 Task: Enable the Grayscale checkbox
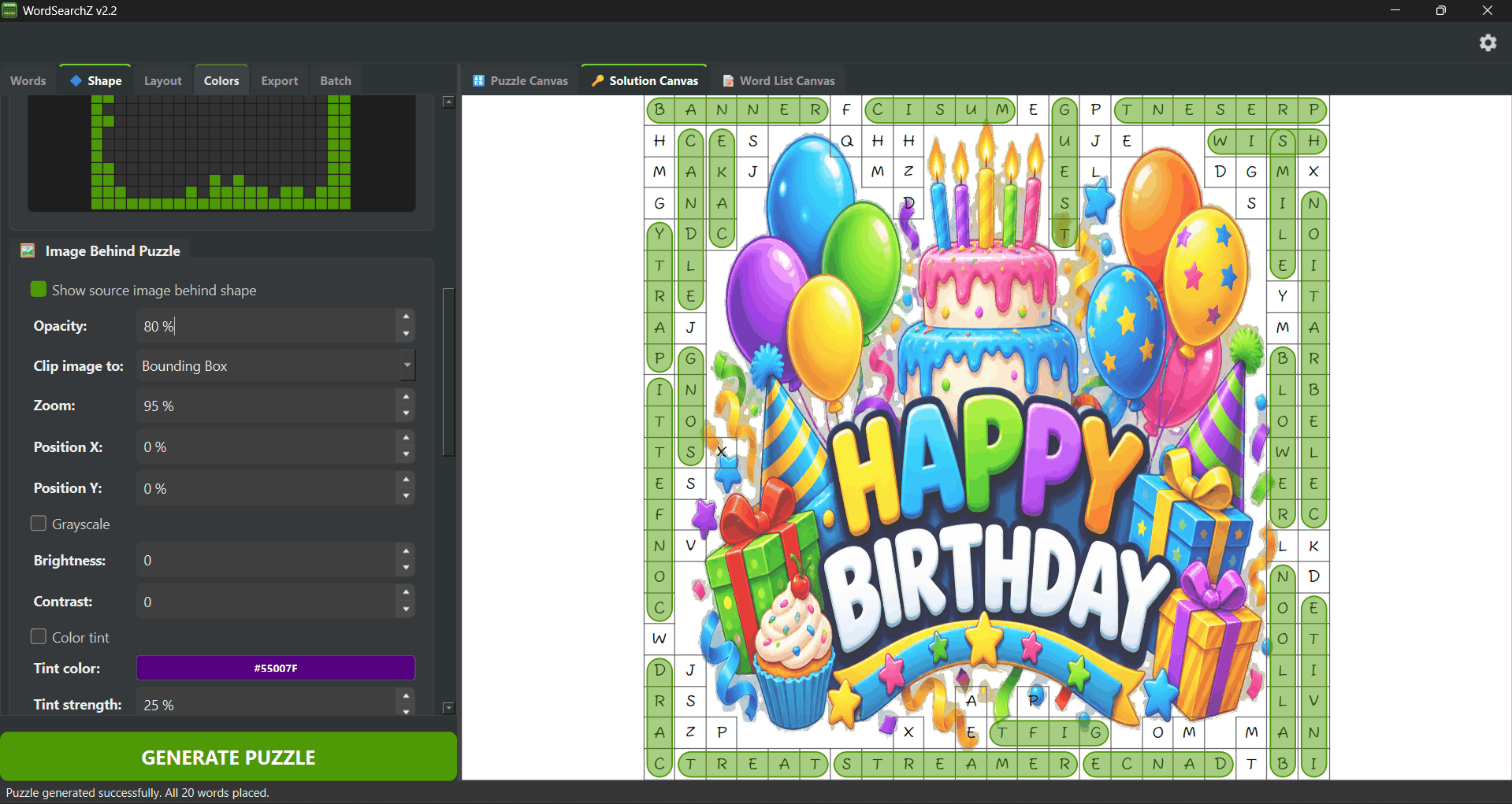coord(38,523)
